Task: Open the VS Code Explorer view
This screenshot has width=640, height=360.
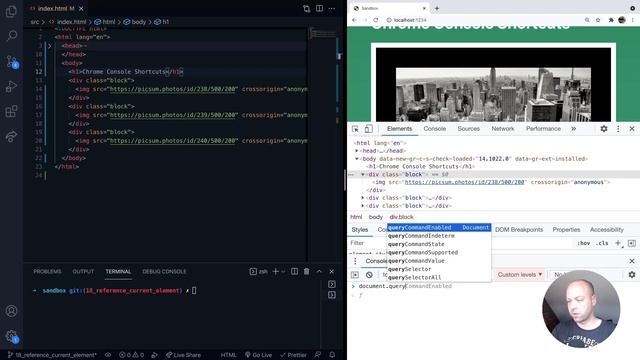Action: click(x=11, y=11)
